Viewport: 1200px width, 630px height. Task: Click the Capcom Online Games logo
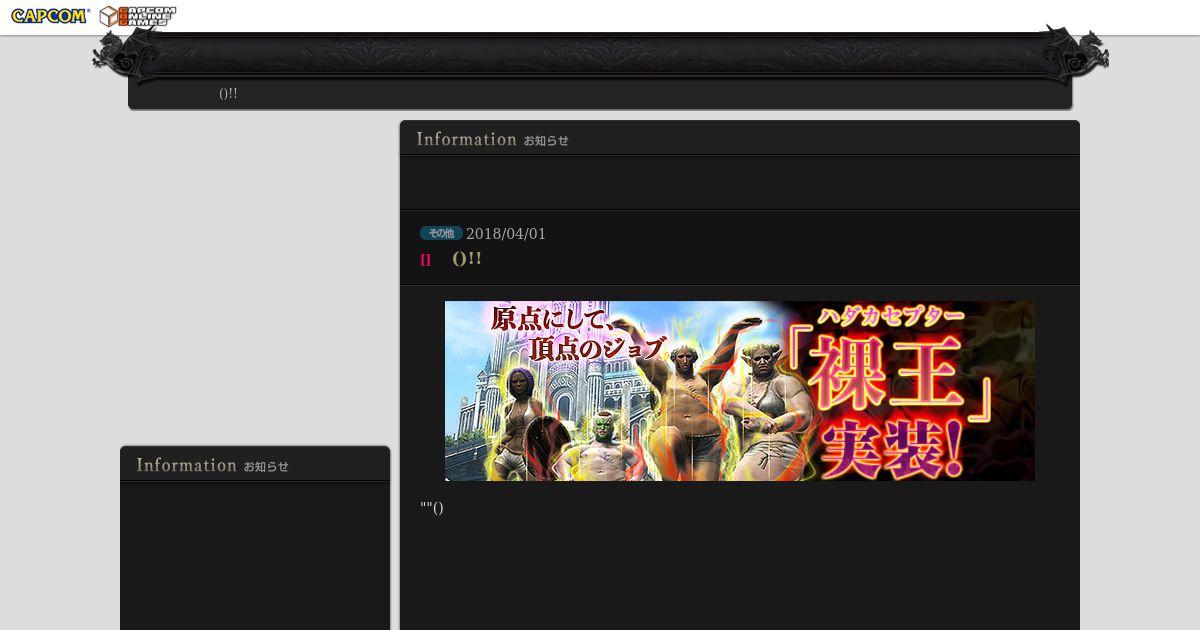click(138, 16)
